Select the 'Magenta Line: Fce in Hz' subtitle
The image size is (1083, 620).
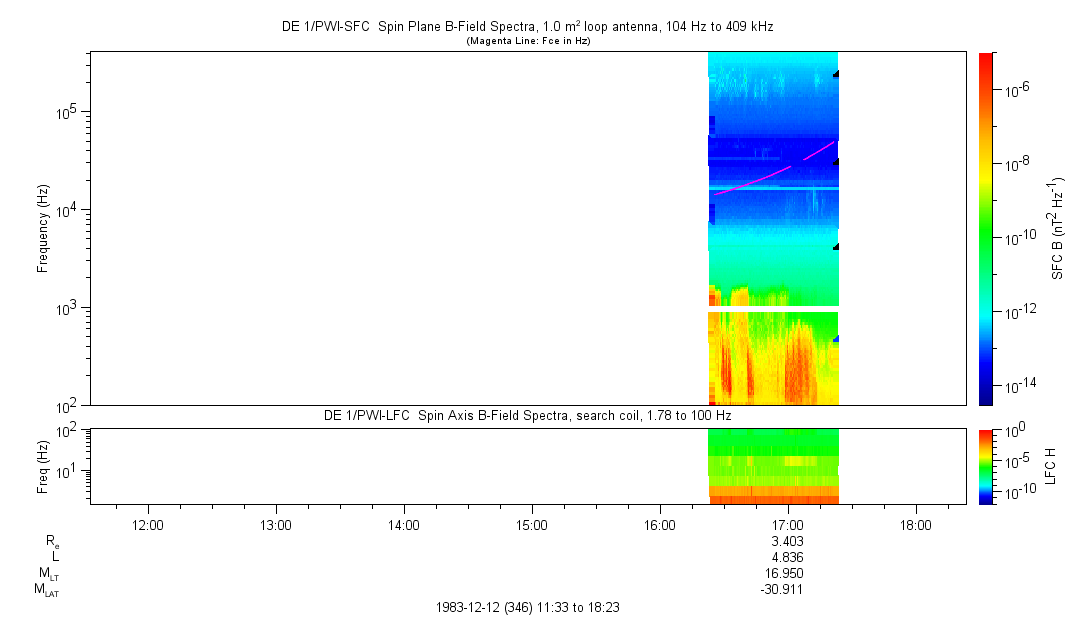point(530,41)
